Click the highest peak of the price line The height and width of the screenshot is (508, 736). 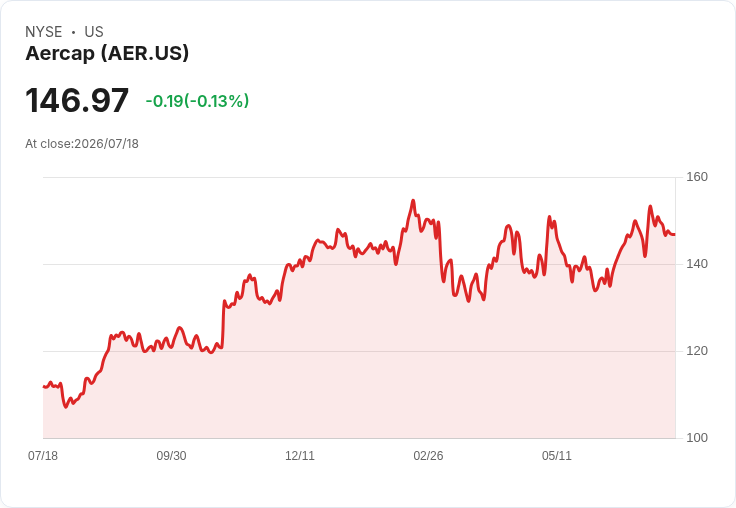(x=414, y=201)
